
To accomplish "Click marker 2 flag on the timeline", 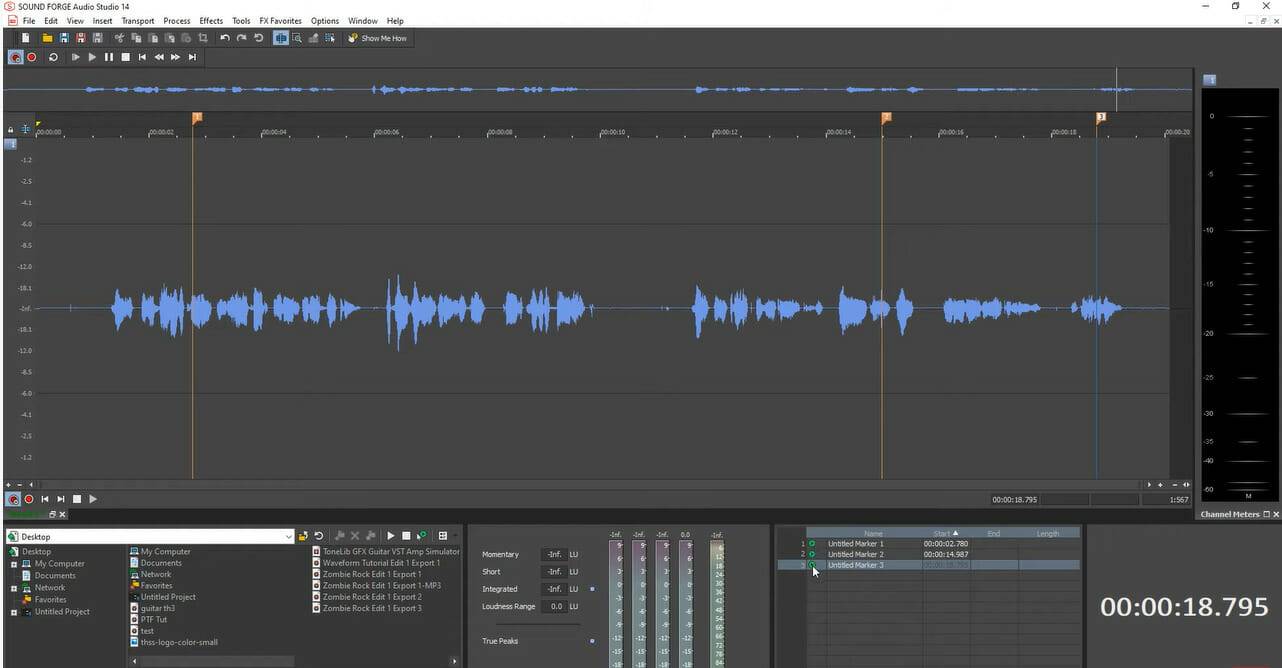I will [x=885, y=118].
